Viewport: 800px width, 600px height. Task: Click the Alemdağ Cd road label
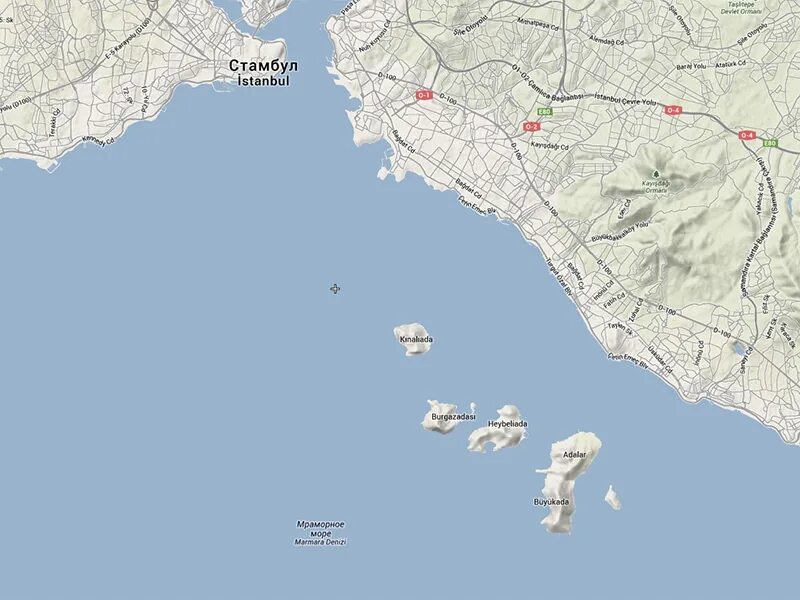pyautogui.click(x=607, y=40)
